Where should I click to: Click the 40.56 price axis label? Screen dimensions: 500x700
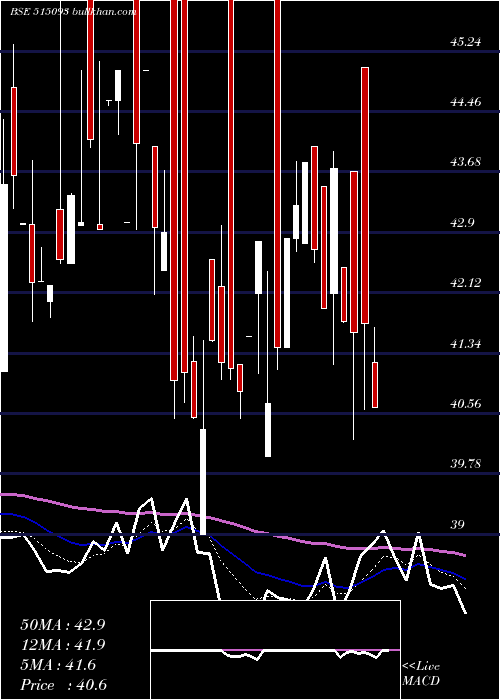point(466,404)
